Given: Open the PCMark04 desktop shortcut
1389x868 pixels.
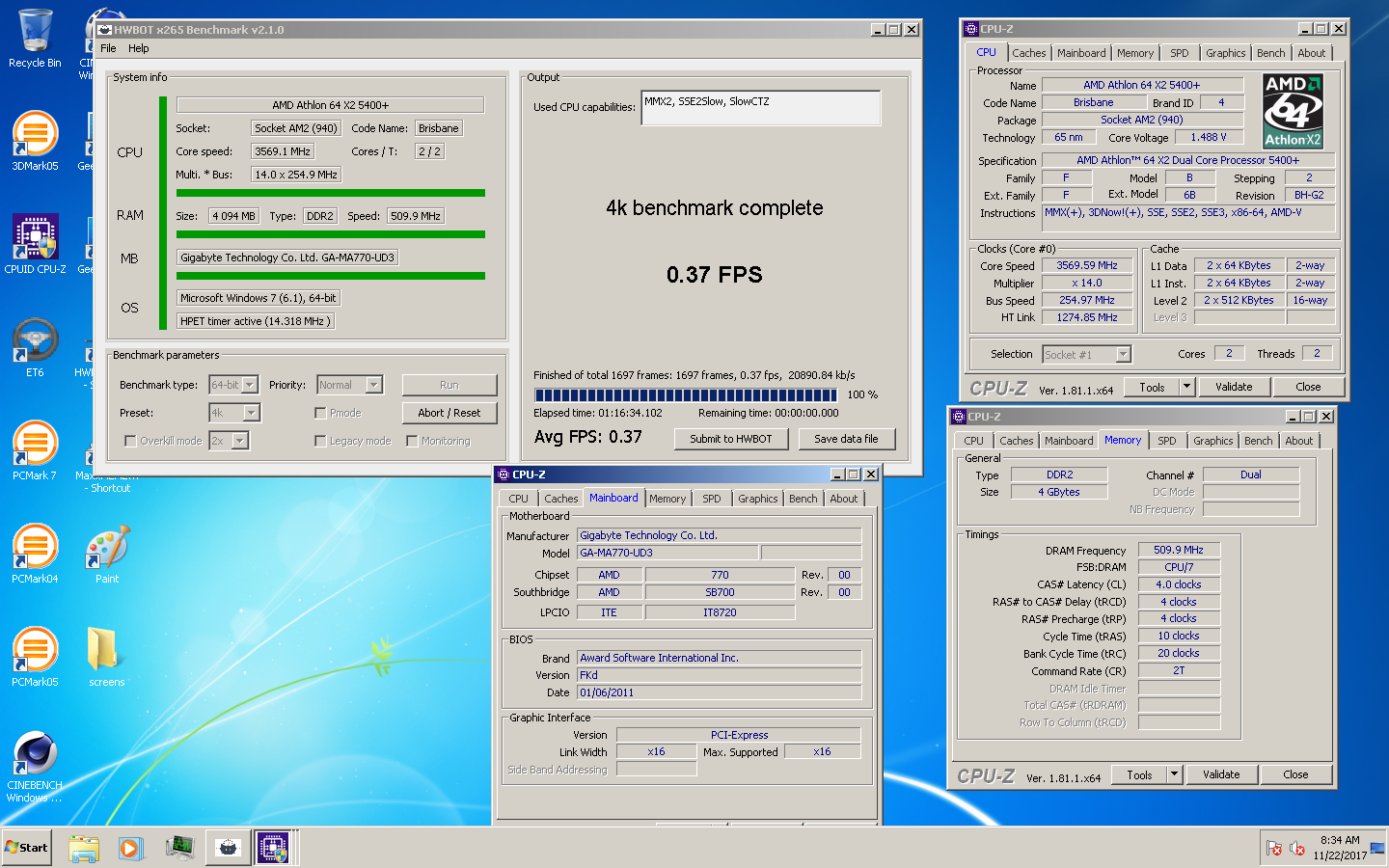Looking at the screenshot, I should click(35, 555).
